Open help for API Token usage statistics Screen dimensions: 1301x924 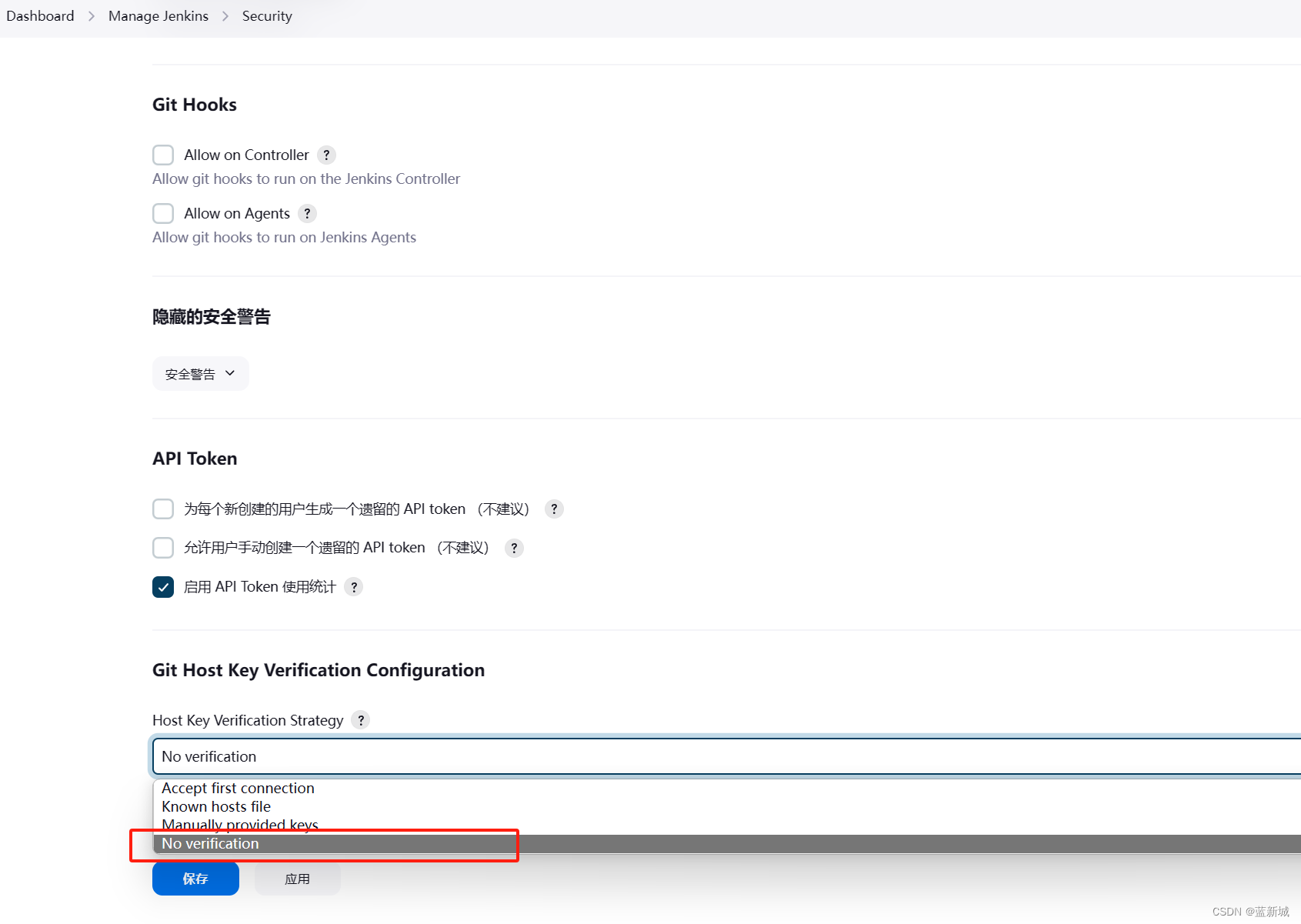coord(354,586)
